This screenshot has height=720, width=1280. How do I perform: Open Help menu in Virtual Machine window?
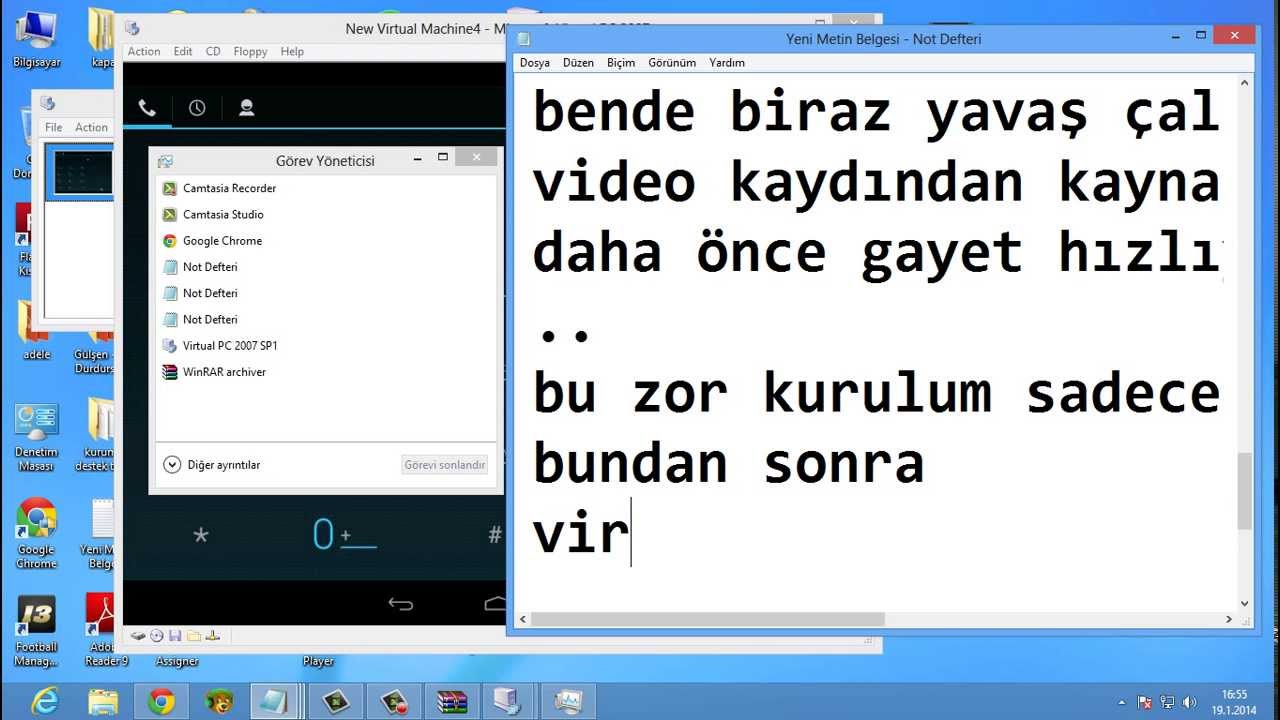[292, 51]
